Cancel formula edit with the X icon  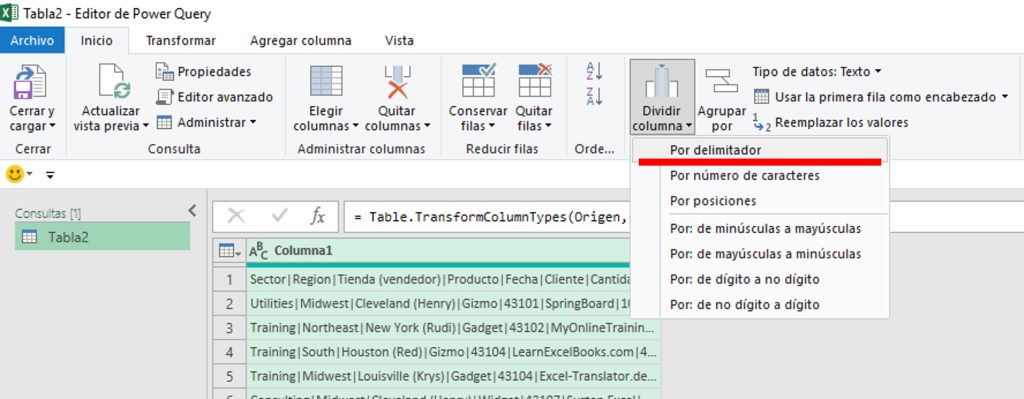(x=236, y=216)
